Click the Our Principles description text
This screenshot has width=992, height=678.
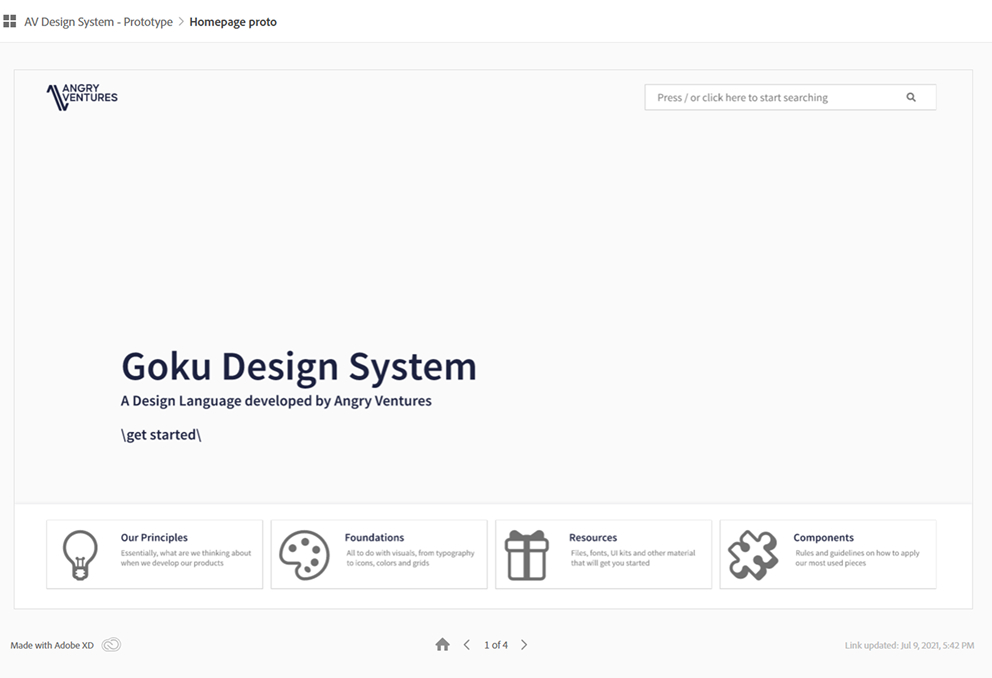(x=186, y=558)
